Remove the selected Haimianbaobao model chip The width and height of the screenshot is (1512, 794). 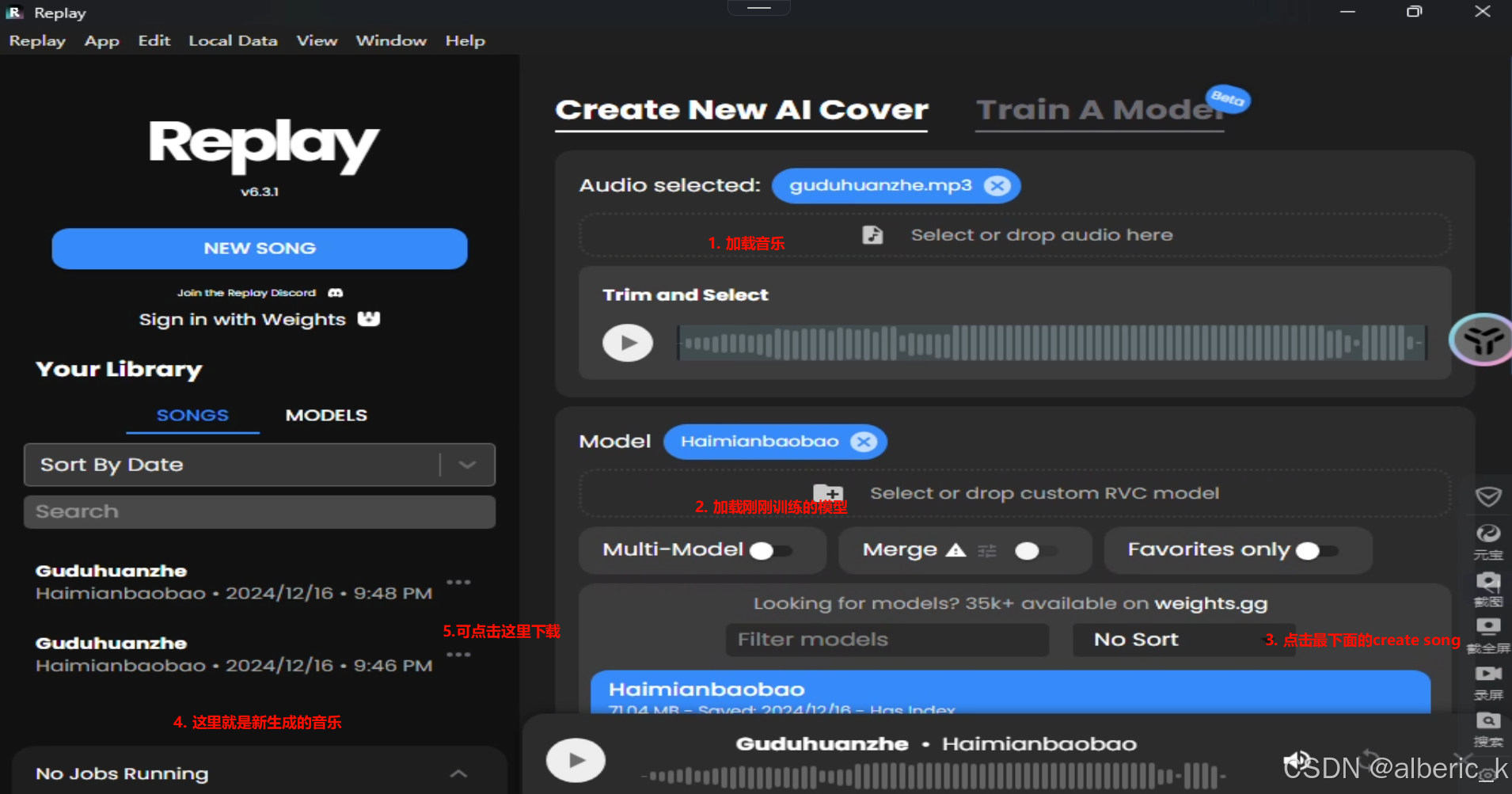pos(864,442)
